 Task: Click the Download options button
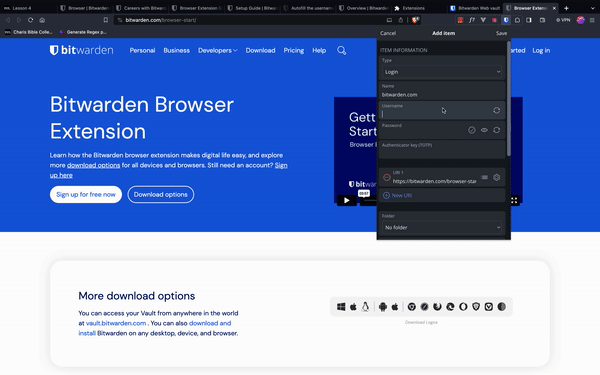pos(161,194)
